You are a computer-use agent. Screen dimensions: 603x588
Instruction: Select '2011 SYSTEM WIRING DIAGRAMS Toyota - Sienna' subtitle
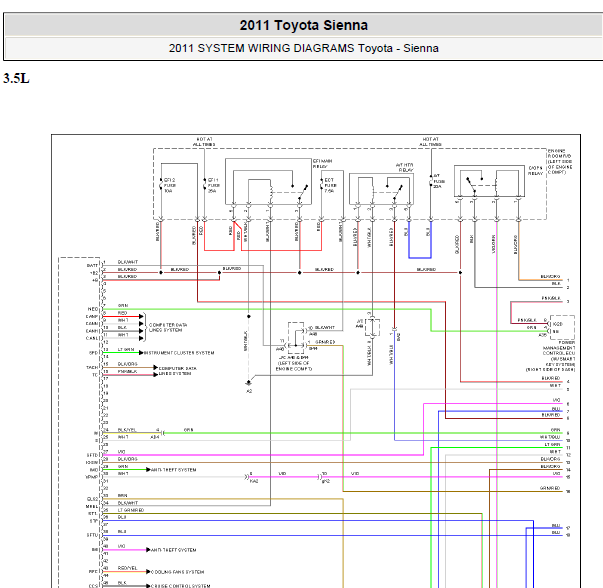303,48
